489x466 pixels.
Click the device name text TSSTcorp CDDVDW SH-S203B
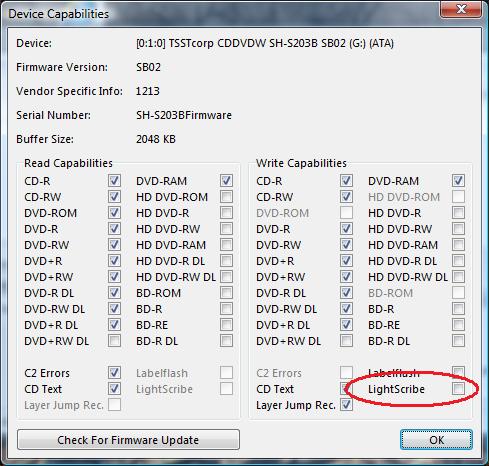[243, 43]
